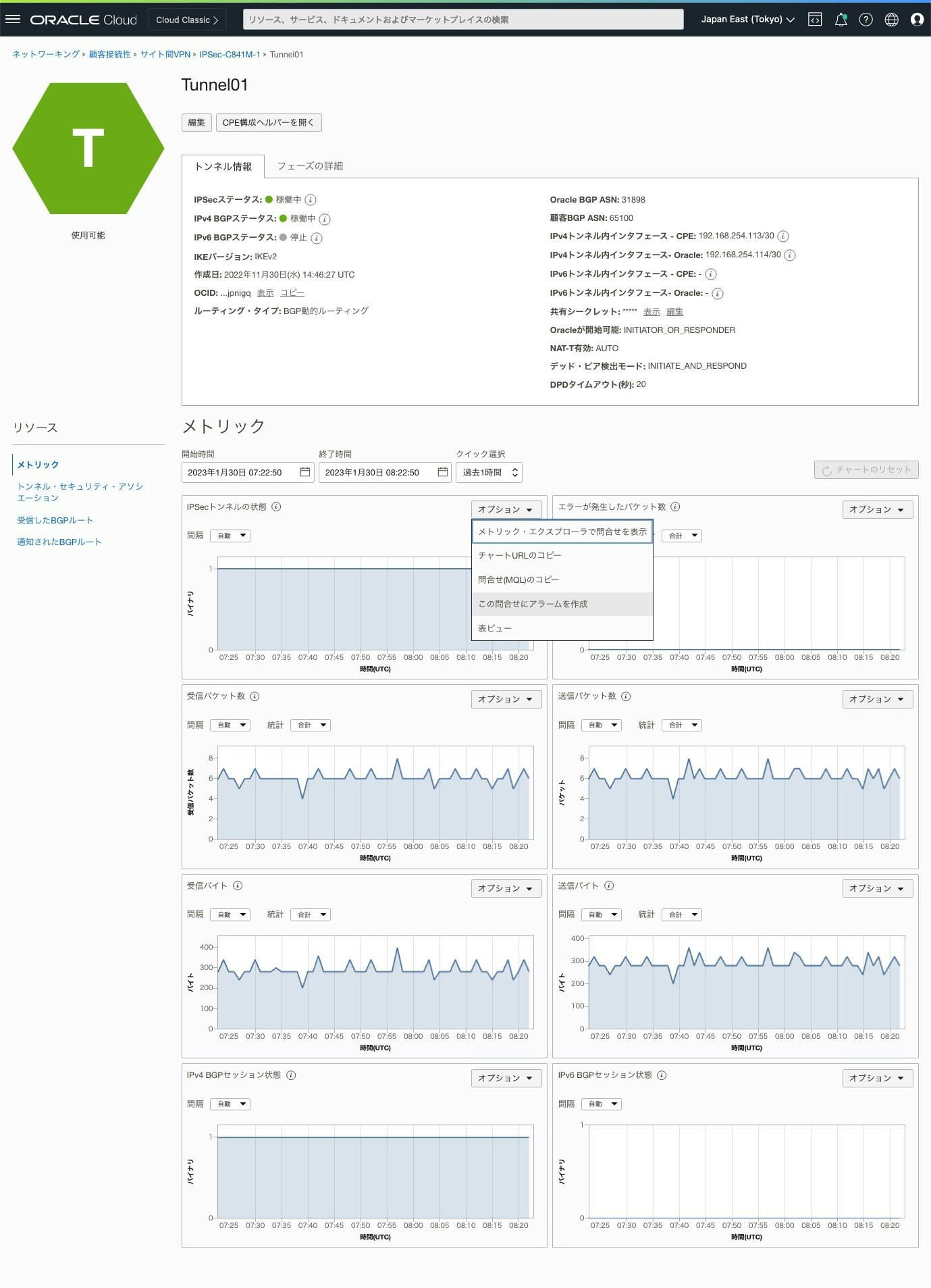Show info for IPv4 BGP session chart
The image size is (931, 1288).
(291, 1075)
